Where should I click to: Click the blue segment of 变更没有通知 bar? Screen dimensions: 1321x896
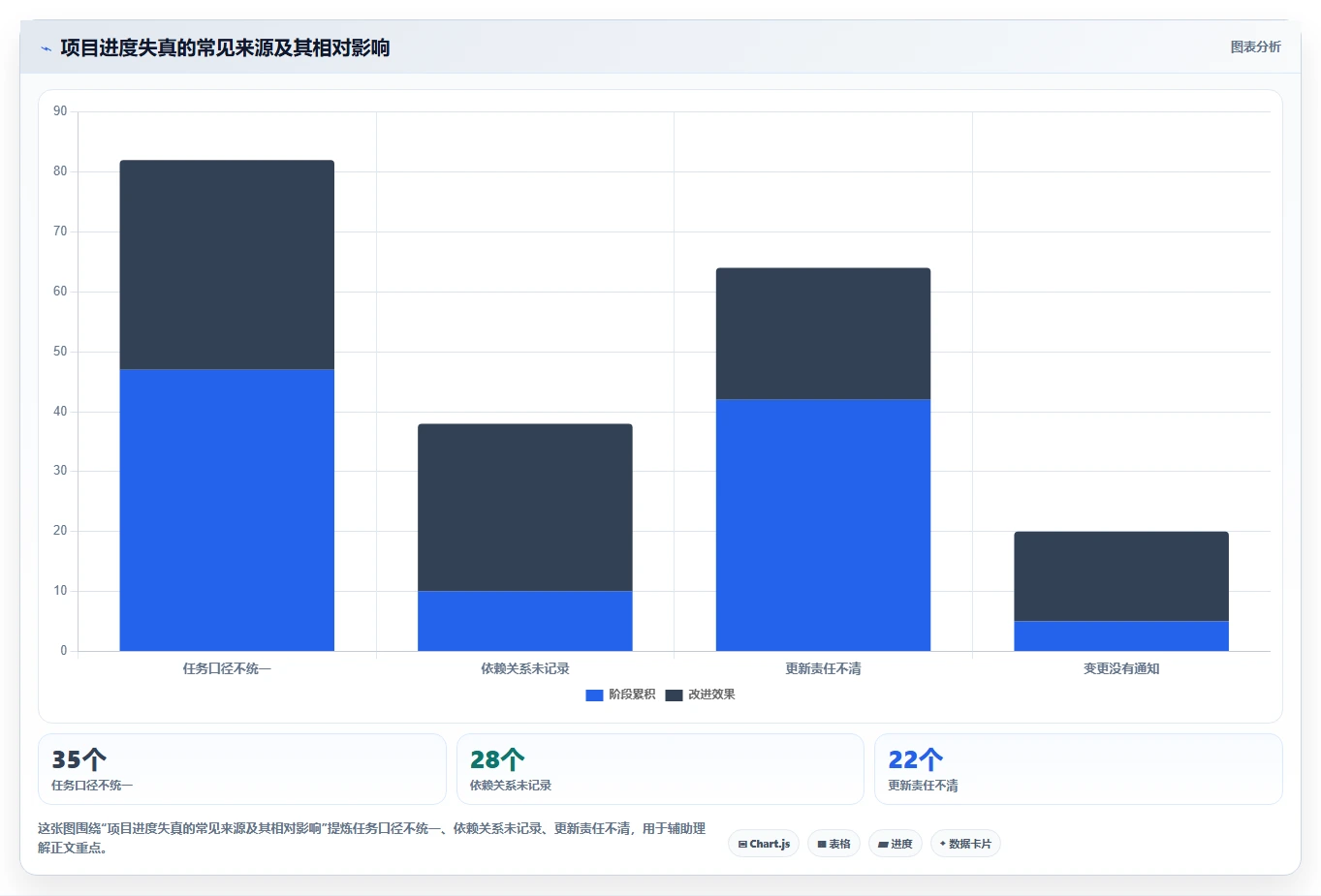click(x=1121, y=635)
